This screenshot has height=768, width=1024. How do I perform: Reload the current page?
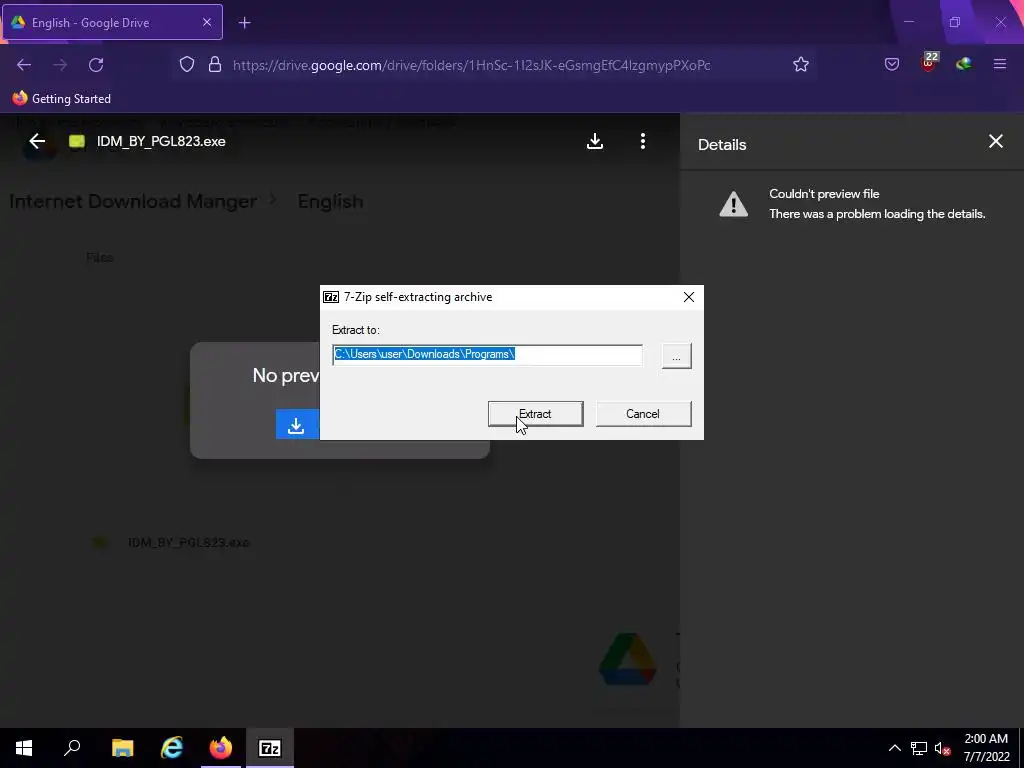(x=96, y=65)
